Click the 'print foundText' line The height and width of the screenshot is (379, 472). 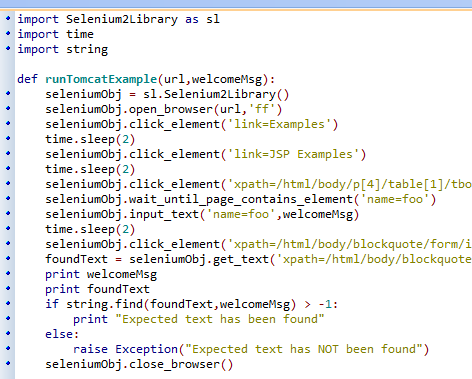[97, 289]
